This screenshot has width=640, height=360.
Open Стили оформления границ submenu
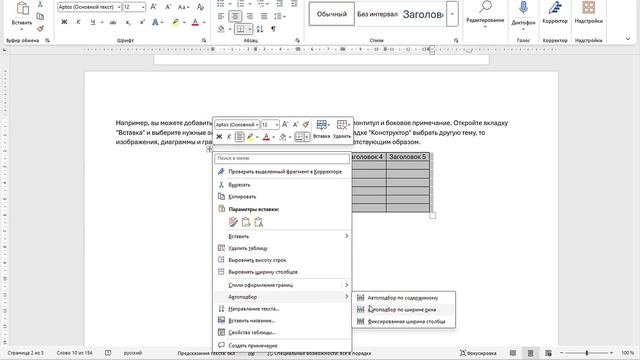tap(282, 285)
